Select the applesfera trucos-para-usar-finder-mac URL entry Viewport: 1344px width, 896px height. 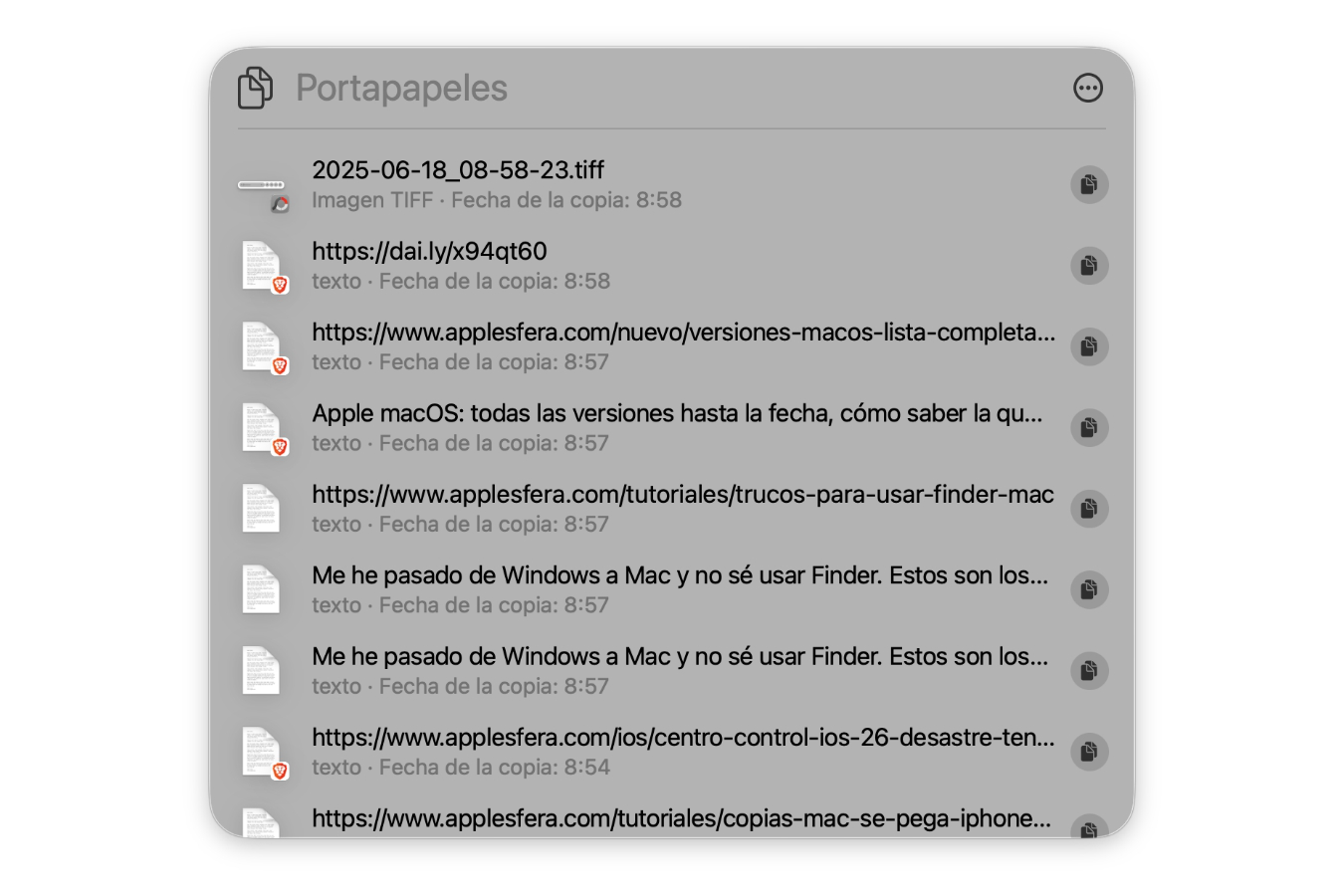coord(683,494)
